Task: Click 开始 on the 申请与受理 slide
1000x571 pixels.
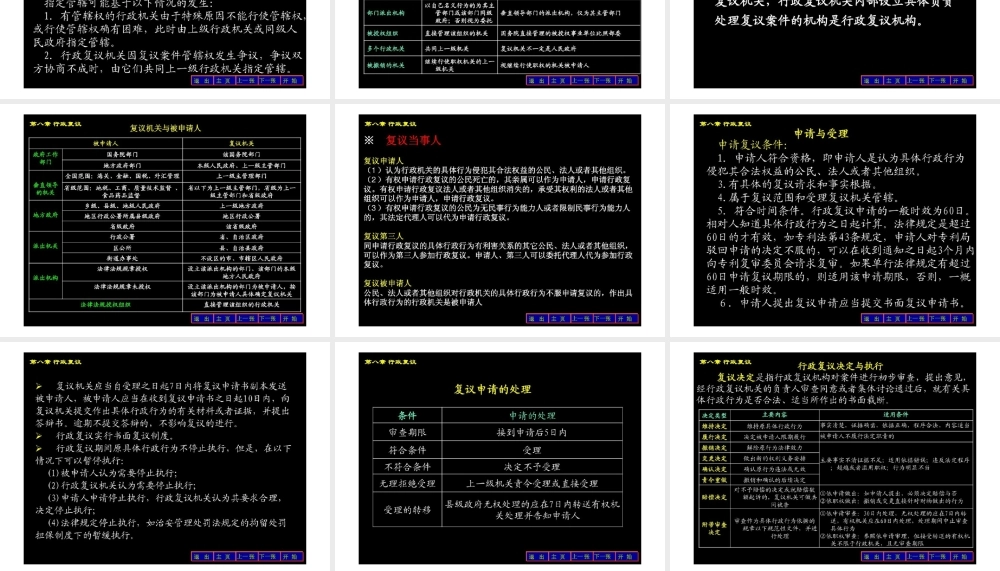Action: point(960,318)
